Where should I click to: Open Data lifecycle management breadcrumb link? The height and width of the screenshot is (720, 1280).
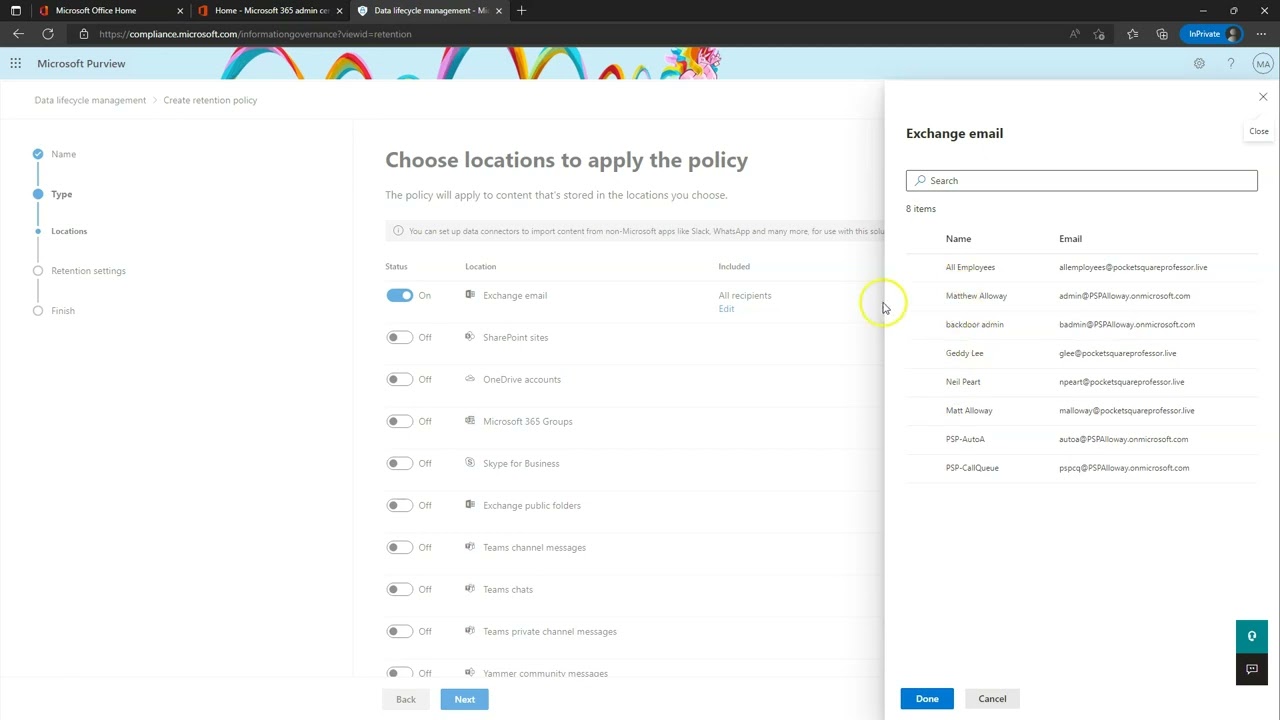90,100
